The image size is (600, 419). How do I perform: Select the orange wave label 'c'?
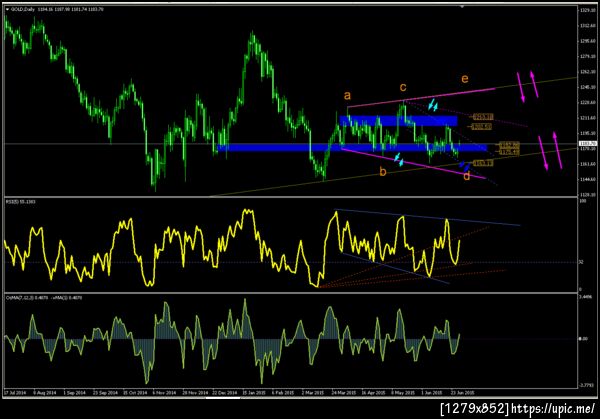coord(403,87)
